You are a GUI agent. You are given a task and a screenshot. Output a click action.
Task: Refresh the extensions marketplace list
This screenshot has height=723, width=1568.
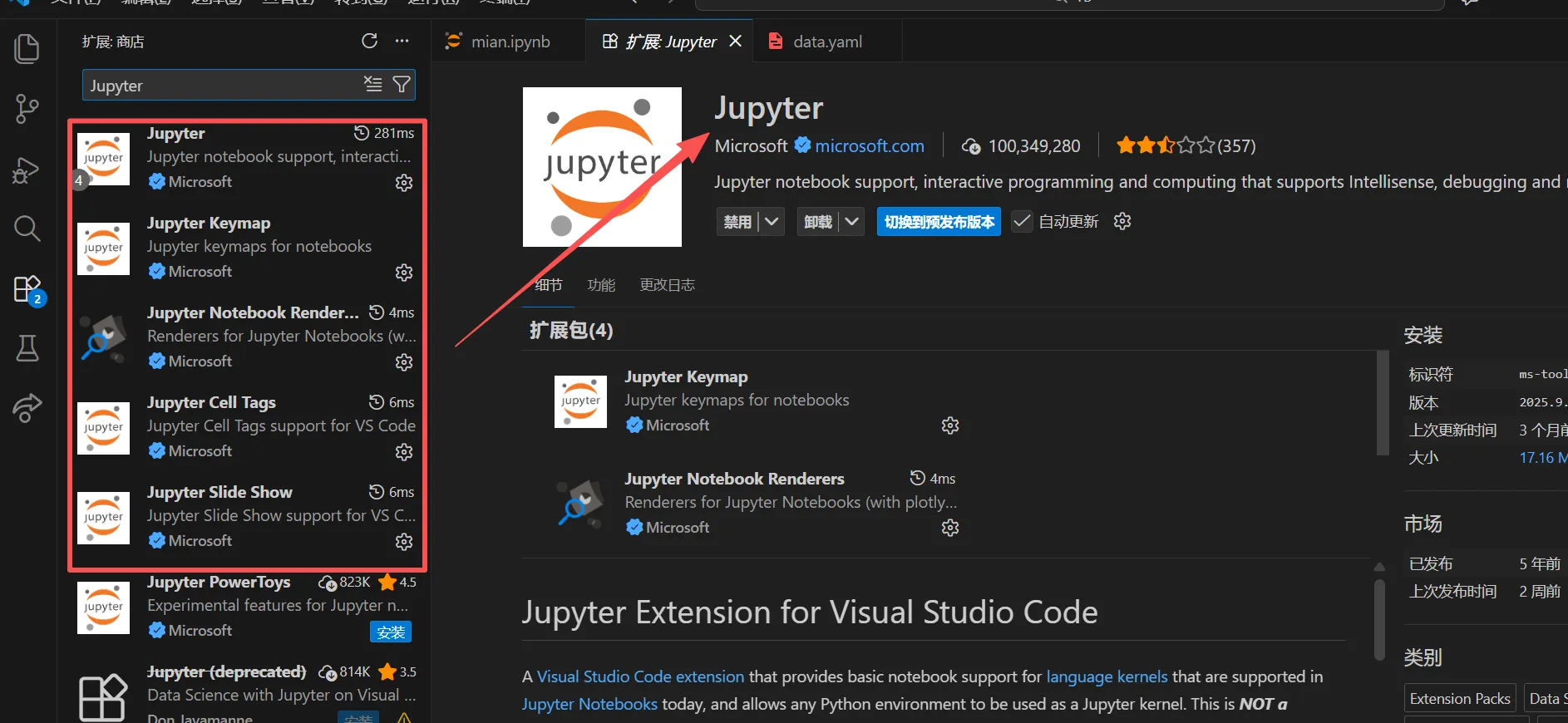(x=369, y=42)
